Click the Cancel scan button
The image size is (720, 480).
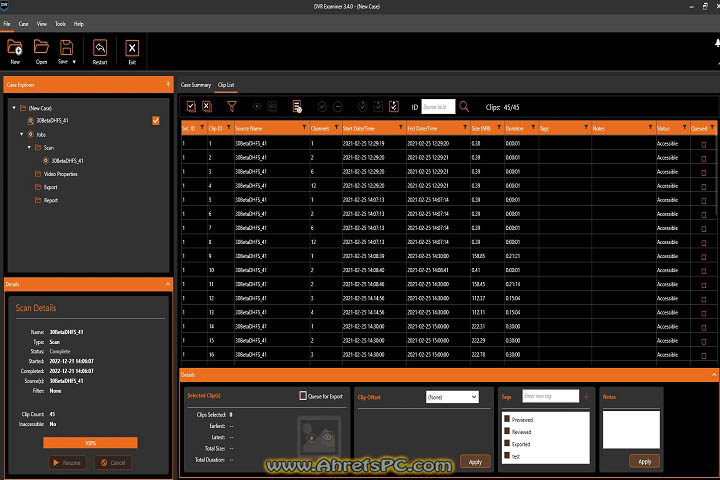pos(113,463)
